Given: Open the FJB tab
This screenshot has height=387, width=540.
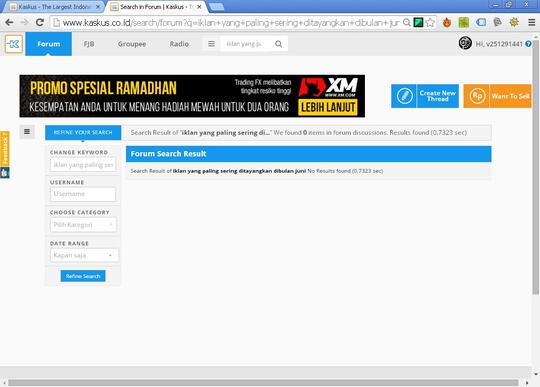Looking at the screenshot, I should click(89, 44).
